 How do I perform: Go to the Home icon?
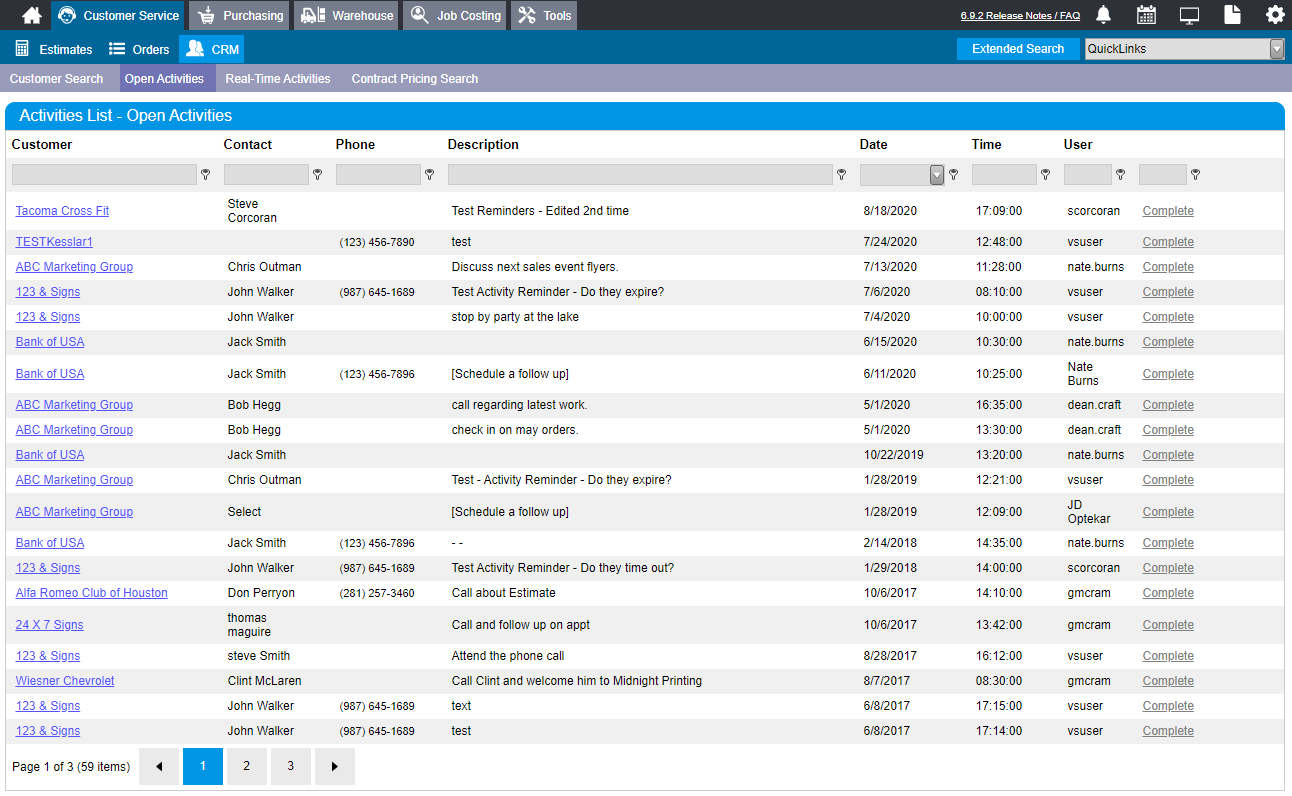click(32, 15)
